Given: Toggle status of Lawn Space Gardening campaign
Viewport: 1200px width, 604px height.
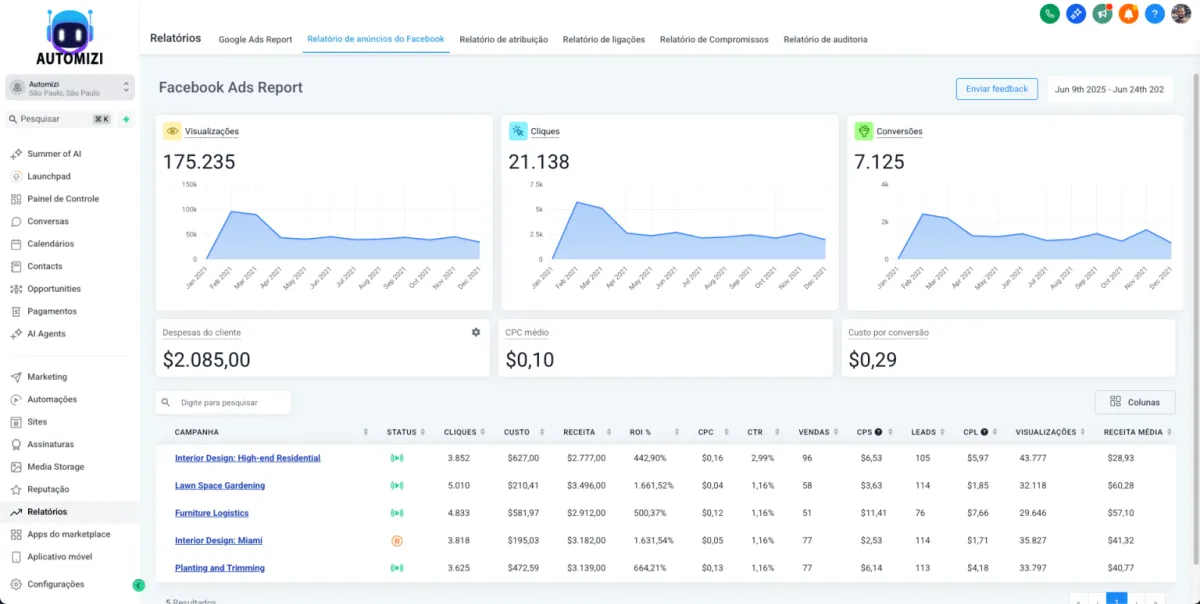Looking at the screenshot, I should coord(397,485).
